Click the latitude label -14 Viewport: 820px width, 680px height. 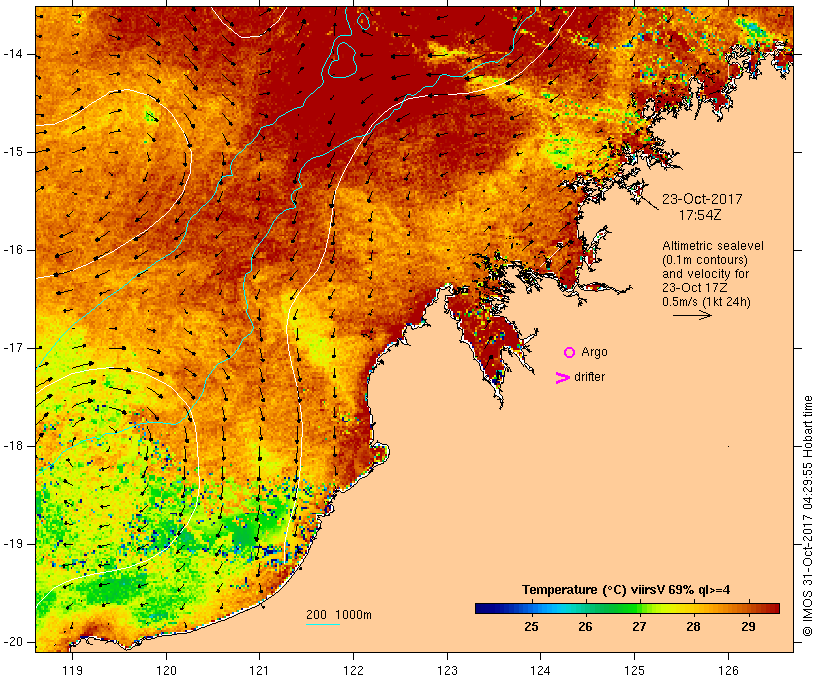[13, 54]
